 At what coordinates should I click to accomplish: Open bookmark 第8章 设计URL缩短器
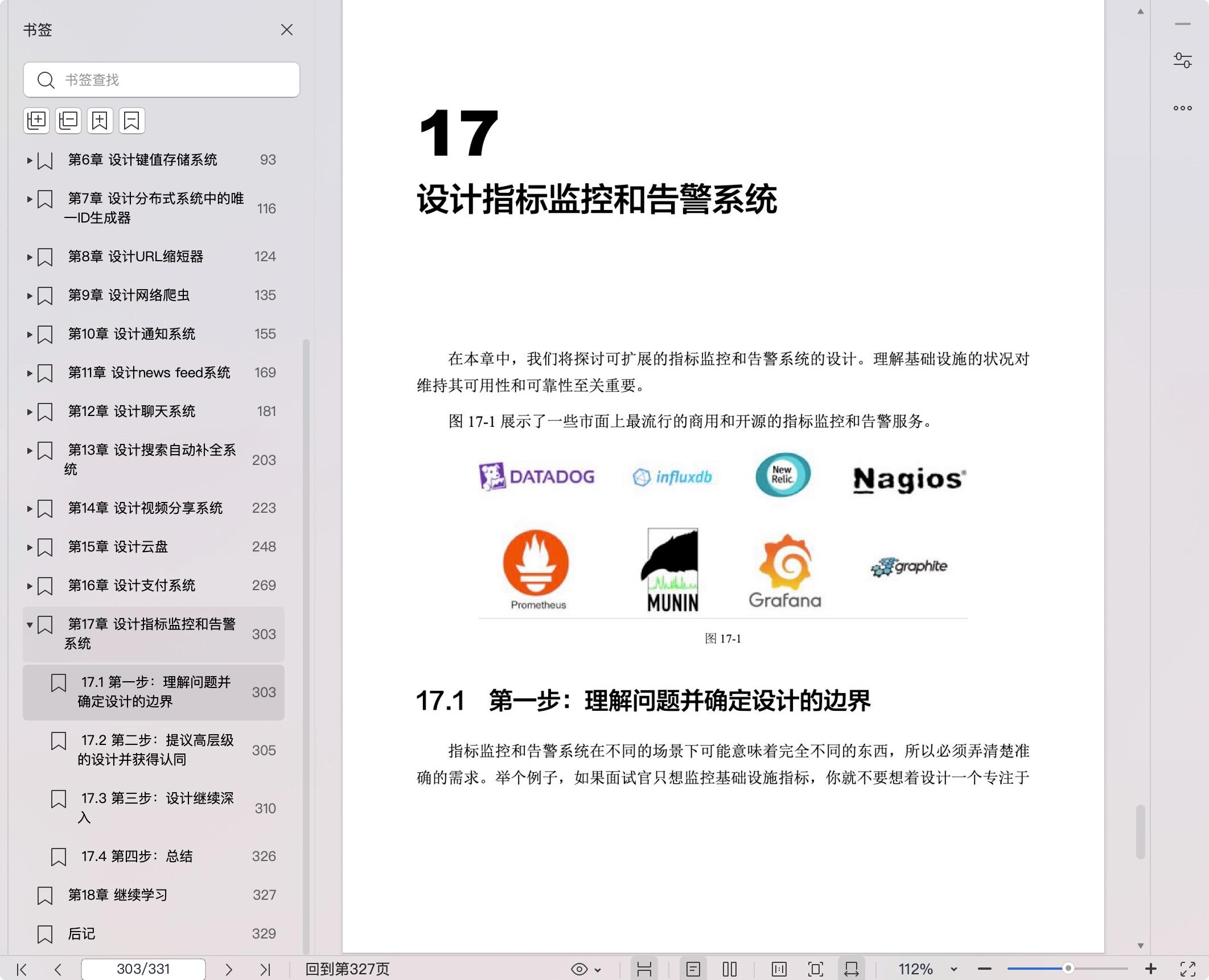[136, 257]
